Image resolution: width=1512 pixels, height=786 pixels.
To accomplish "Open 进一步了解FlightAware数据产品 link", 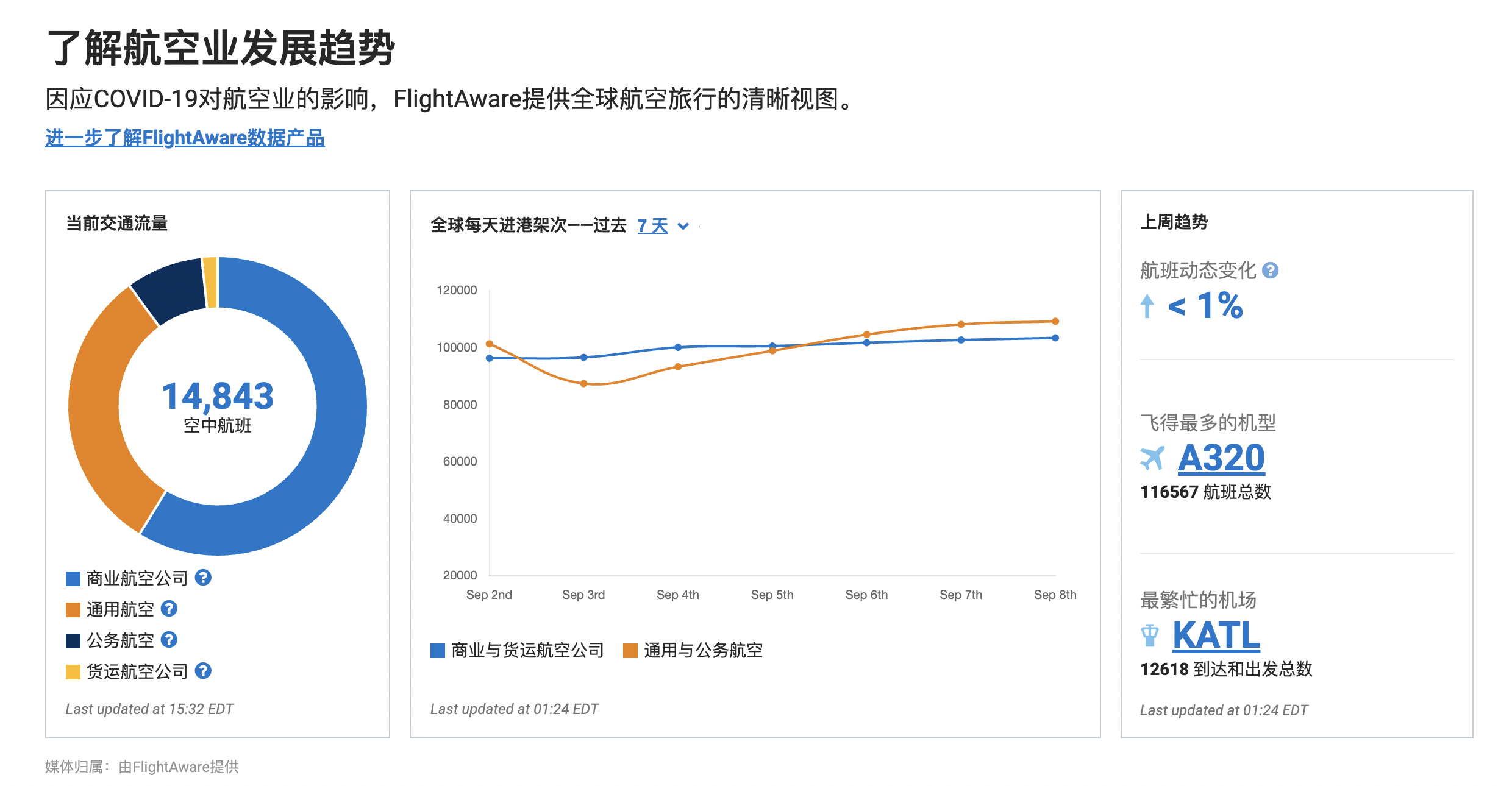I will coord(185,138).
